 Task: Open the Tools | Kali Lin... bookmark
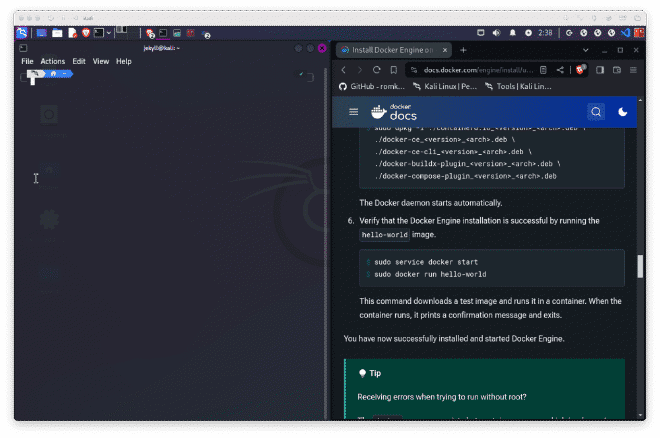pyautogui.click(x=518, y=87)
